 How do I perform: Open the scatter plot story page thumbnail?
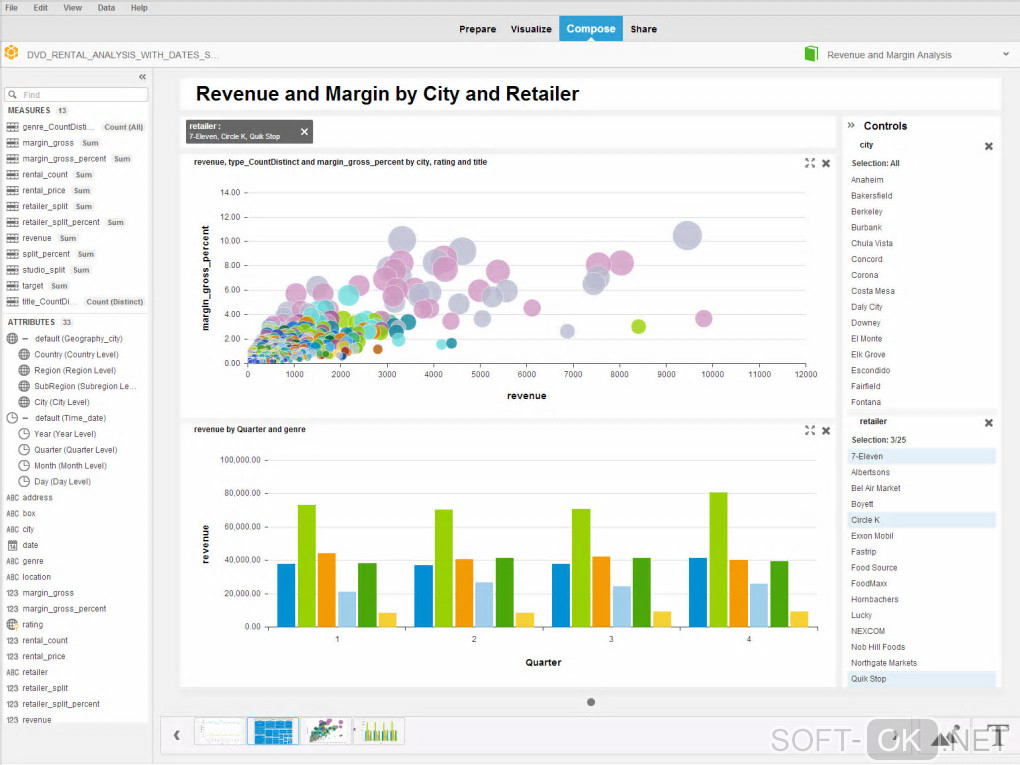[327, 731]
